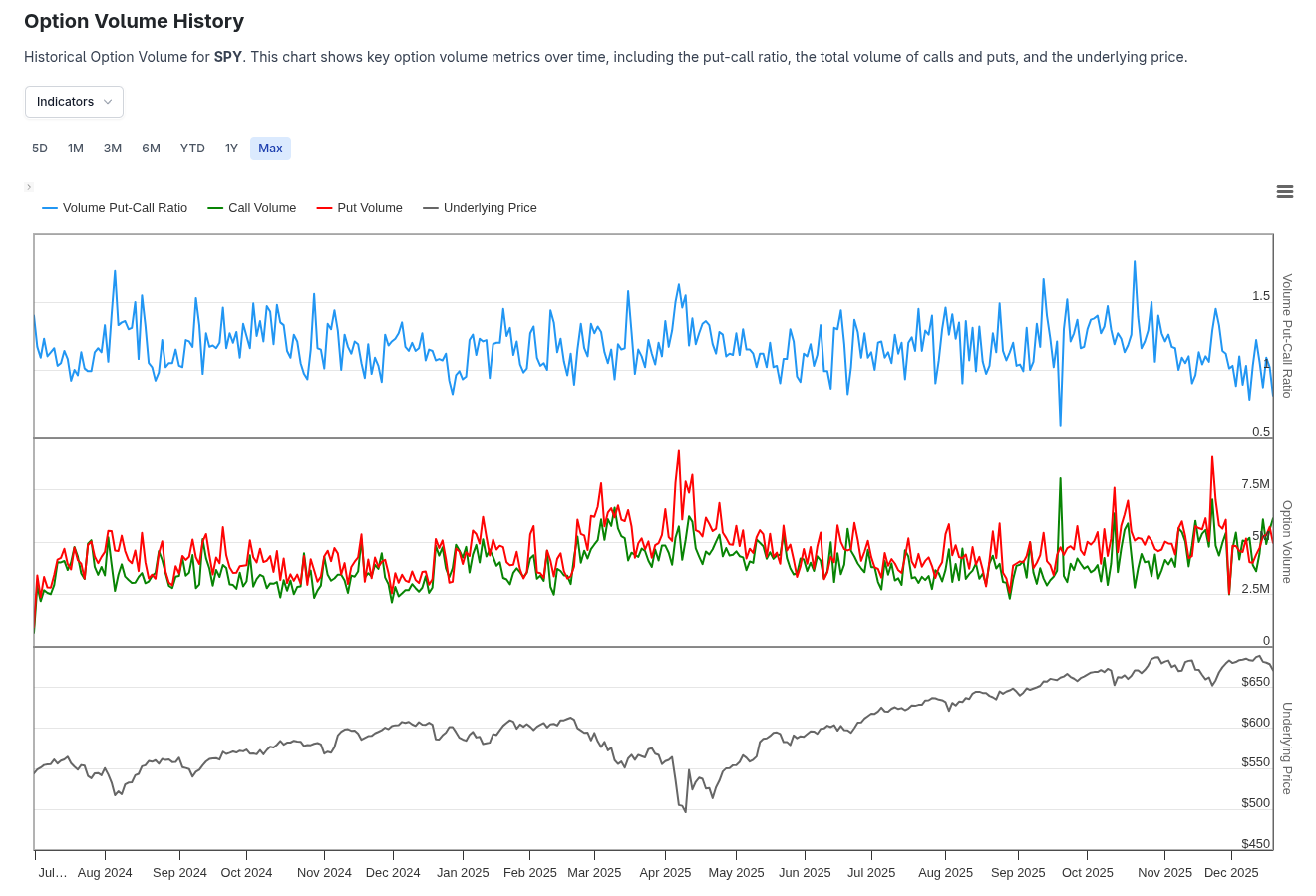Screen dimensions: 1316x896
Task: Toggle visibility of Volume Put-Call Ratio series
Action: [123, 207]
